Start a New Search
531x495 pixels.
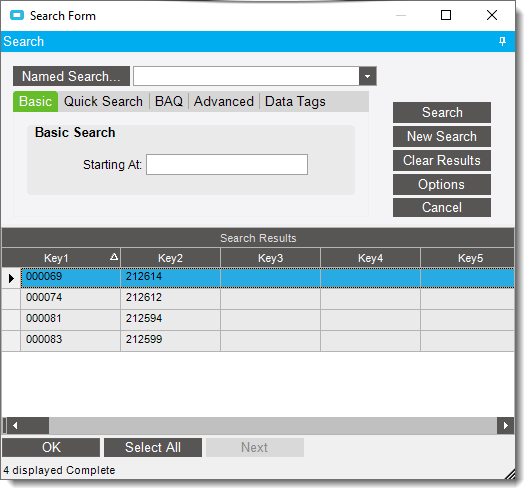coord(442,136)
